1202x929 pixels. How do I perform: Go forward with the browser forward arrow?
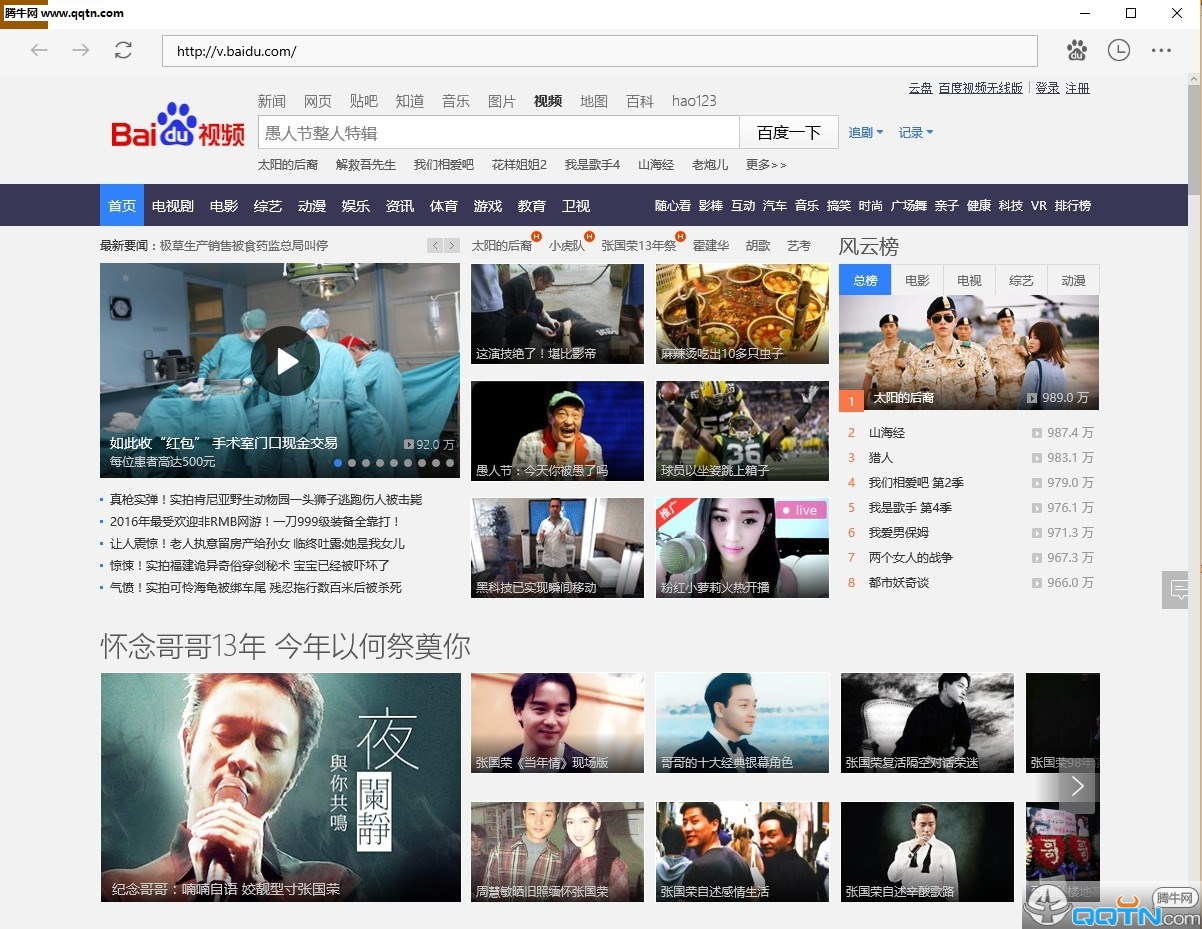tap(81, 50)
